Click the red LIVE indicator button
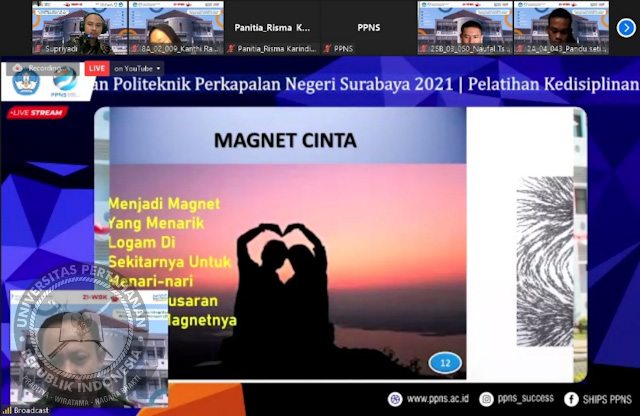 tap(97, 68)
